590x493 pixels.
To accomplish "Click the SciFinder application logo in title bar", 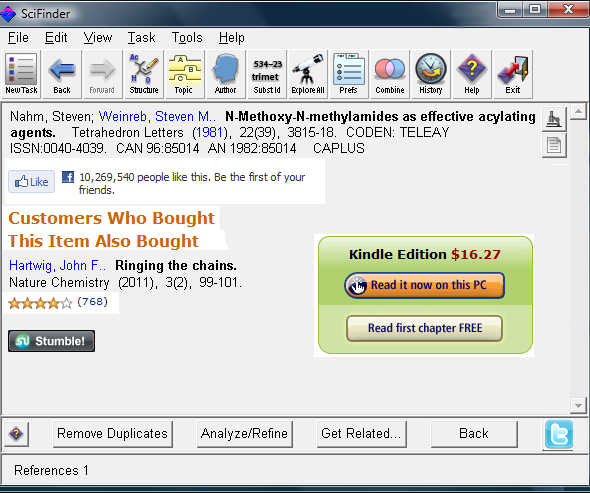I will click(x=8, y=14).
